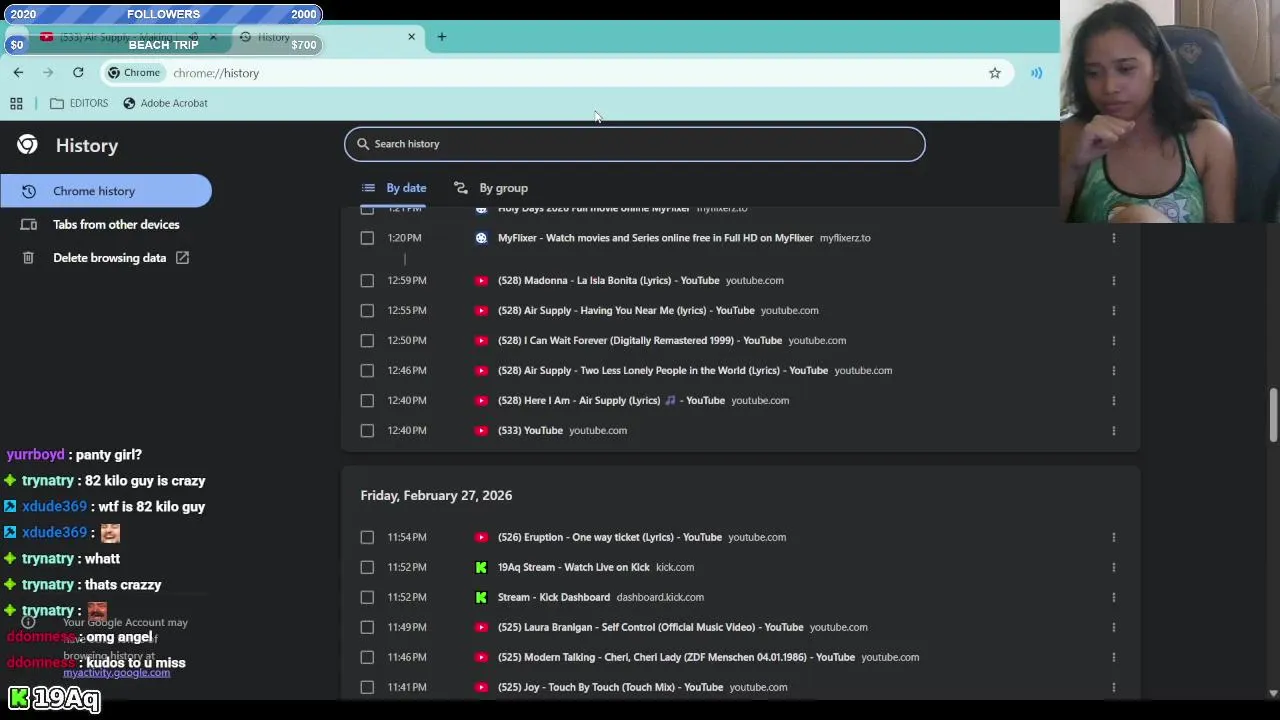Switch to By group view
1280x720 pixels.
(x=491, y=188)
